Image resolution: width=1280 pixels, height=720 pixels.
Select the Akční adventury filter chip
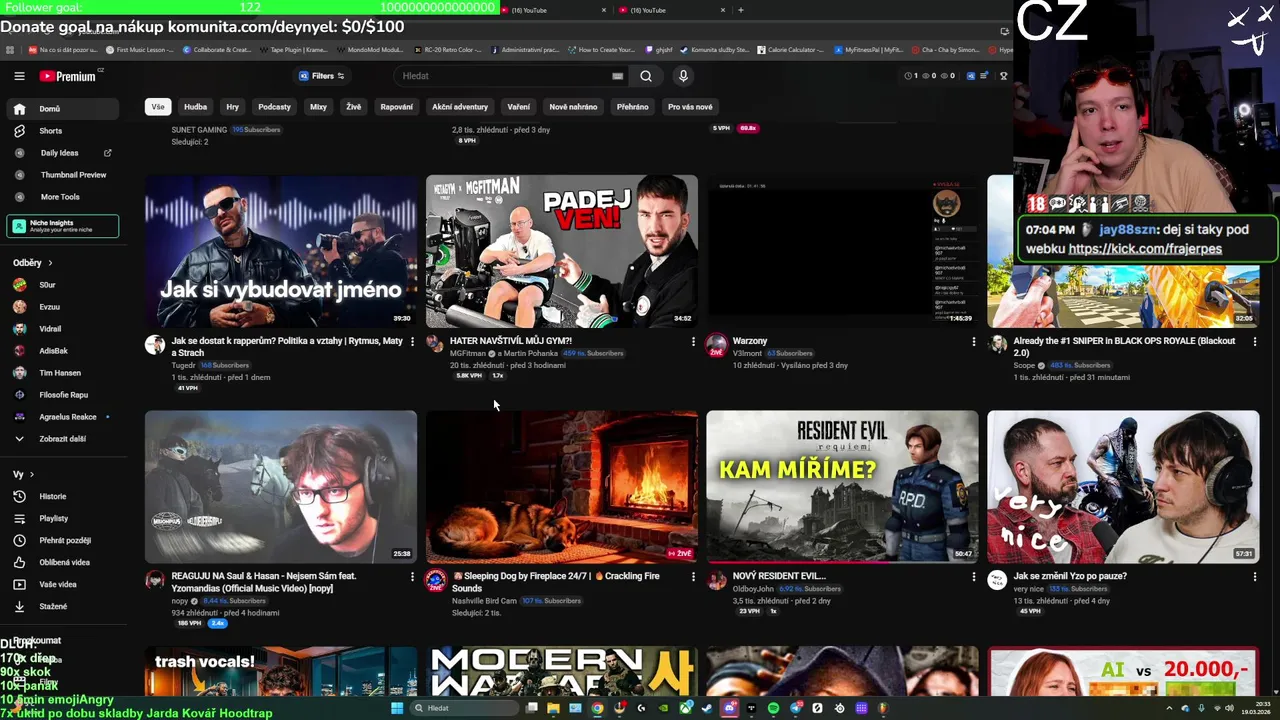(x=460, y=107)
